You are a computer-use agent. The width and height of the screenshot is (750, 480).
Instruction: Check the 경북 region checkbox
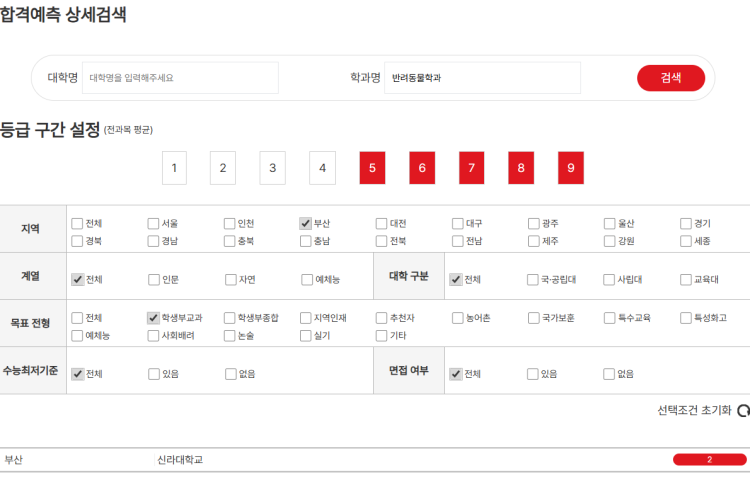click(x=77, y=241)
